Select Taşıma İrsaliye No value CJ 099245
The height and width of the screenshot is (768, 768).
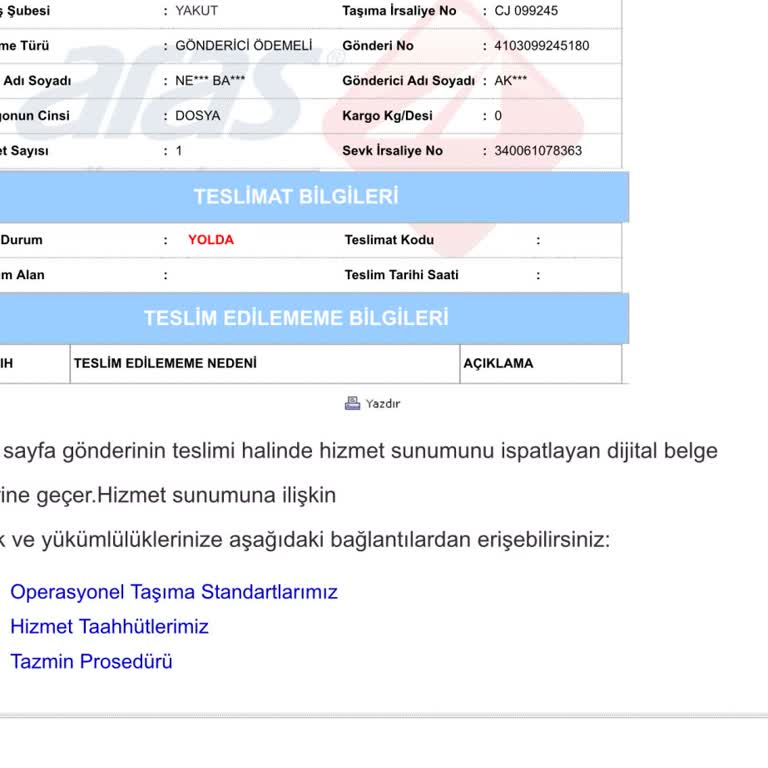click(x=526, y=10)
